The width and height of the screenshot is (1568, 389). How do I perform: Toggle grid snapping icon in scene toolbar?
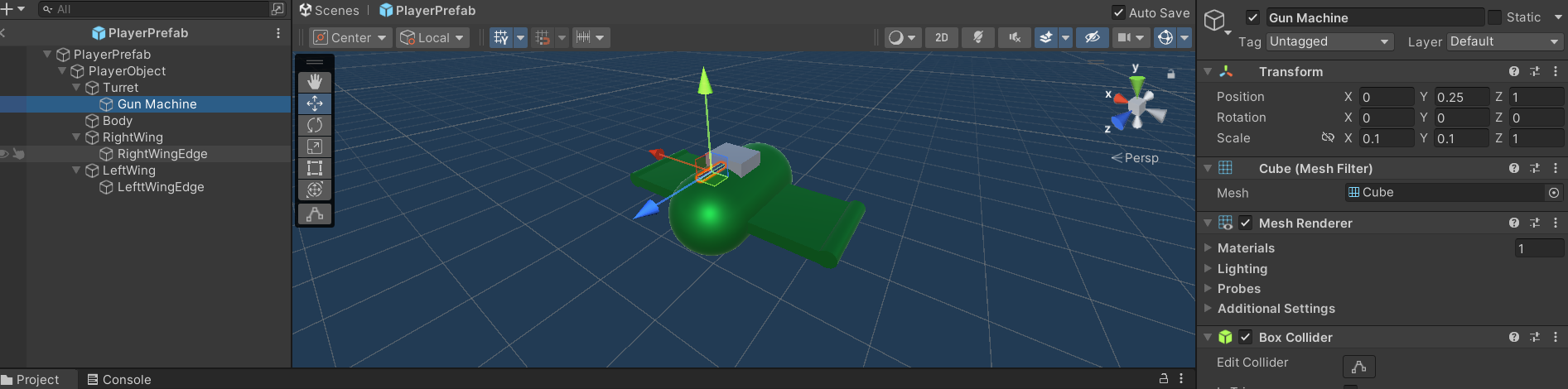[501, 37]
